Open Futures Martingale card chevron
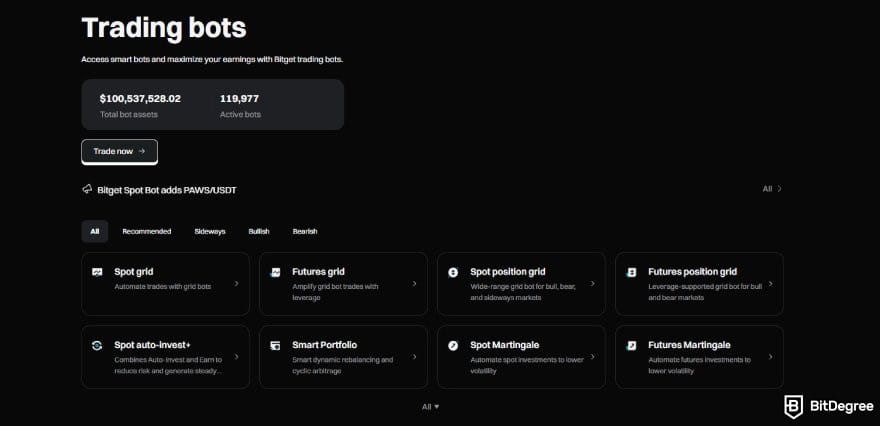Screen dimensions: 880x426 tap(771, 356)
